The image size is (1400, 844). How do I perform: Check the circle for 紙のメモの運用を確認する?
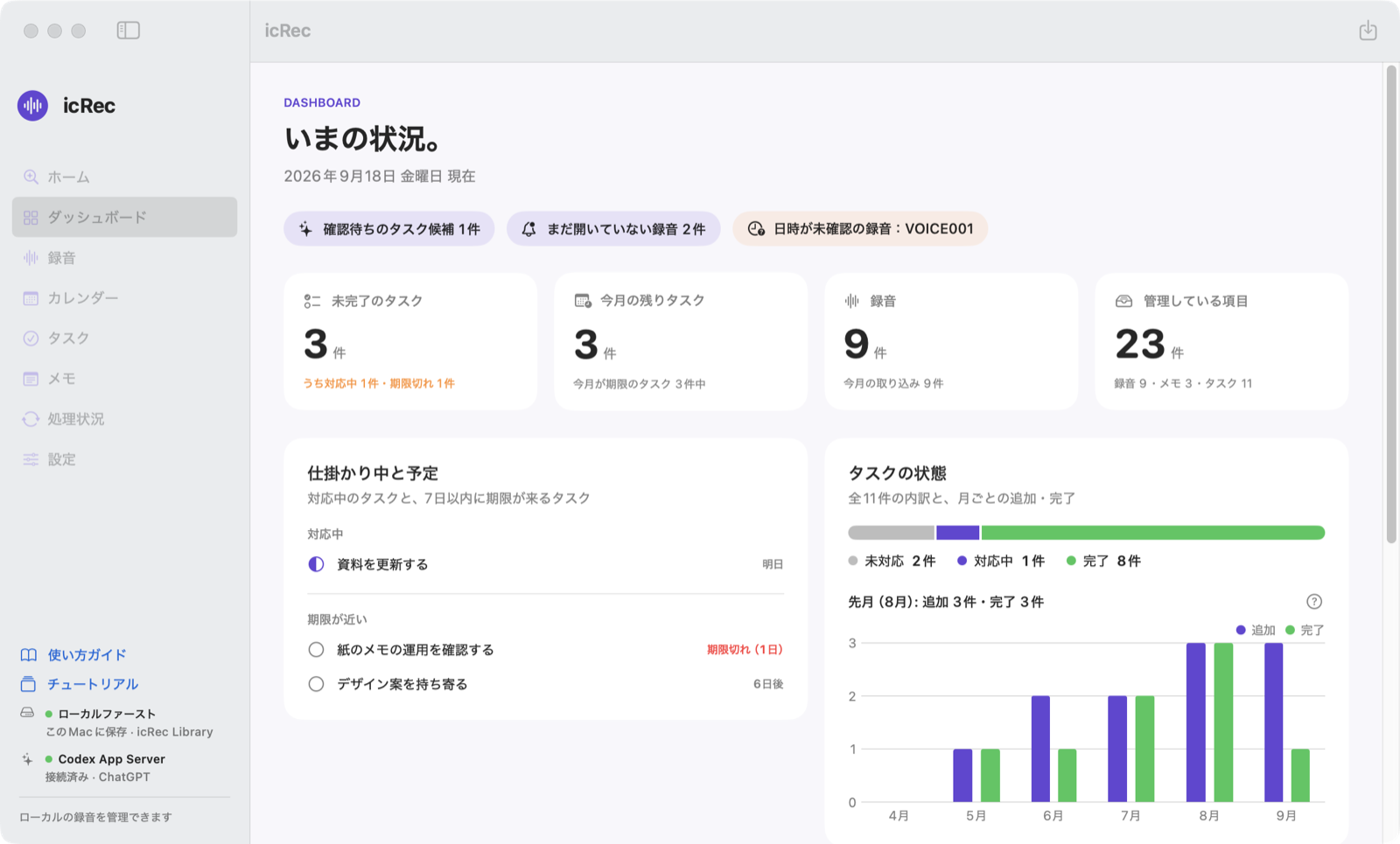pos(316,650)
